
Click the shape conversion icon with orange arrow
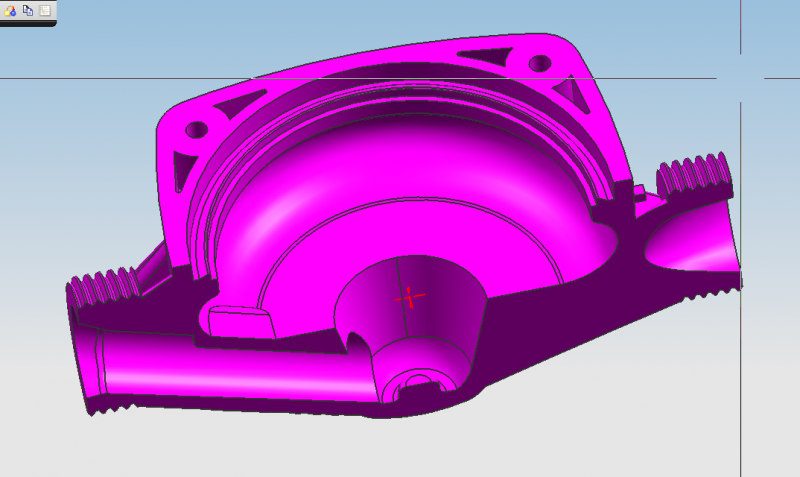[x=10, y=10]
